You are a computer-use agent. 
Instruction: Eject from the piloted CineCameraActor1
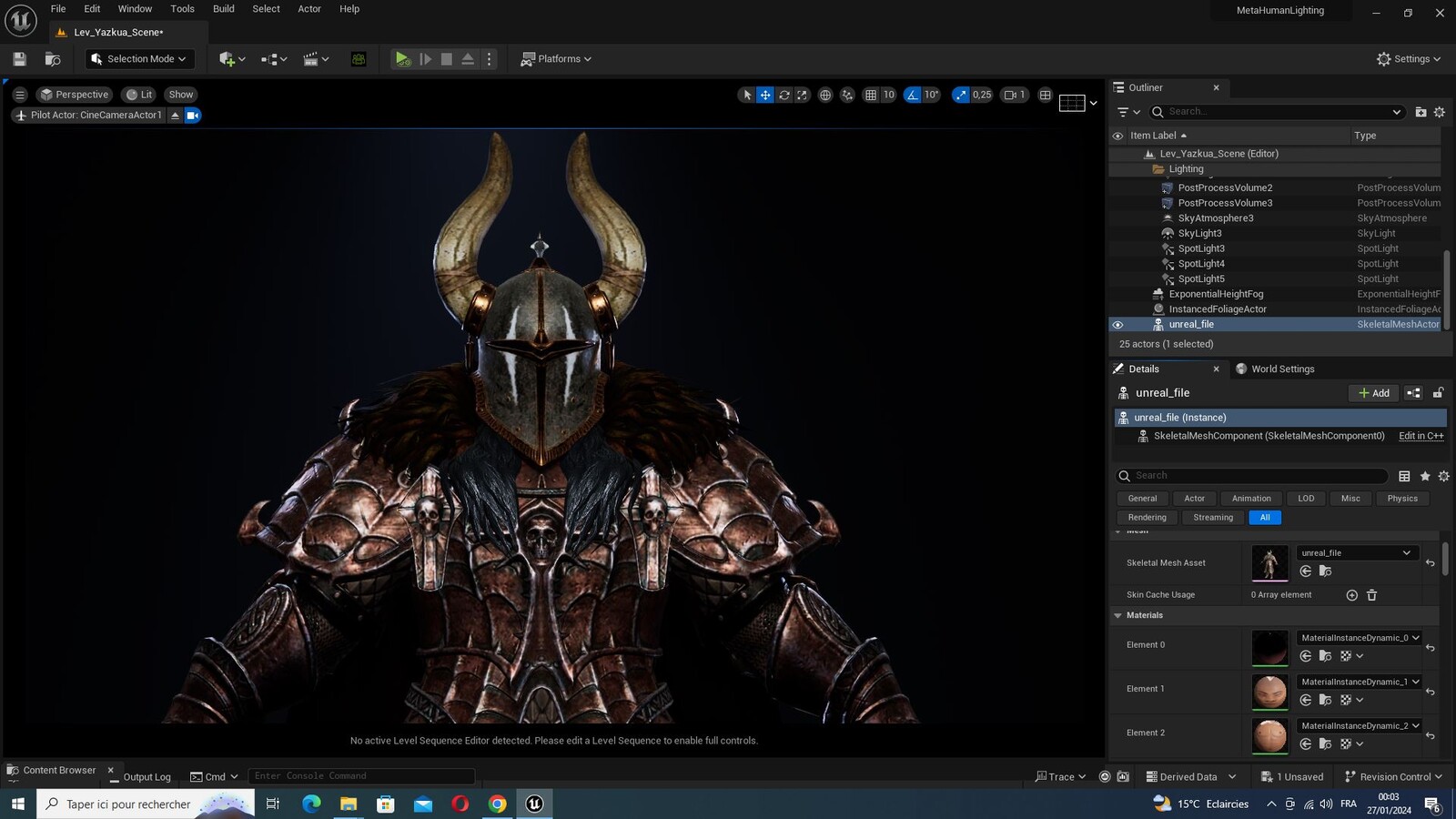tap(175, 116)
